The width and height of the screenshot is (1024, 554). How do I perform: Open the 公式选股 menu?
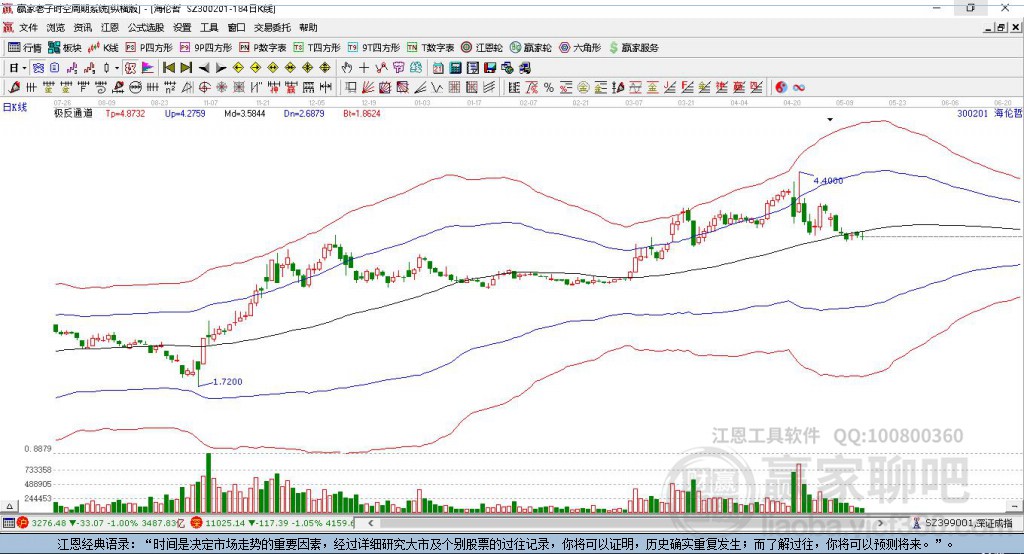146,27
